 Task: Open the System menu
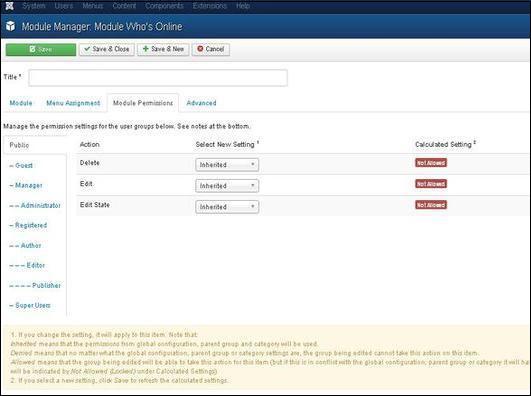click(34, 6)
